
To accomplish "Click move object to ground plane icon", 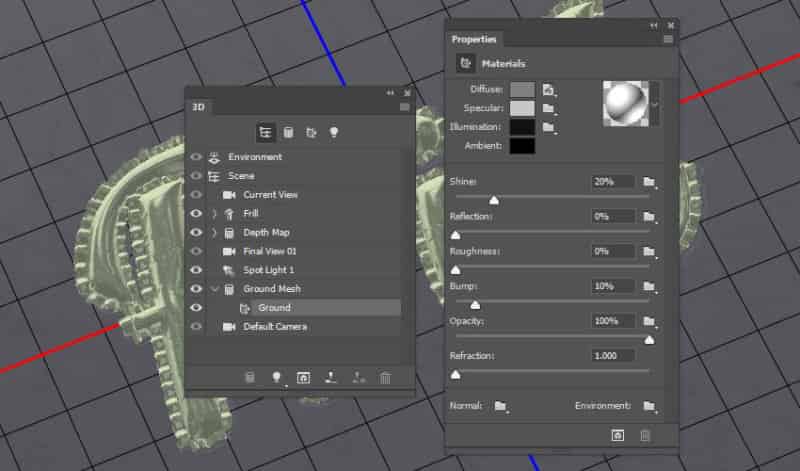I will coord(331,378).
